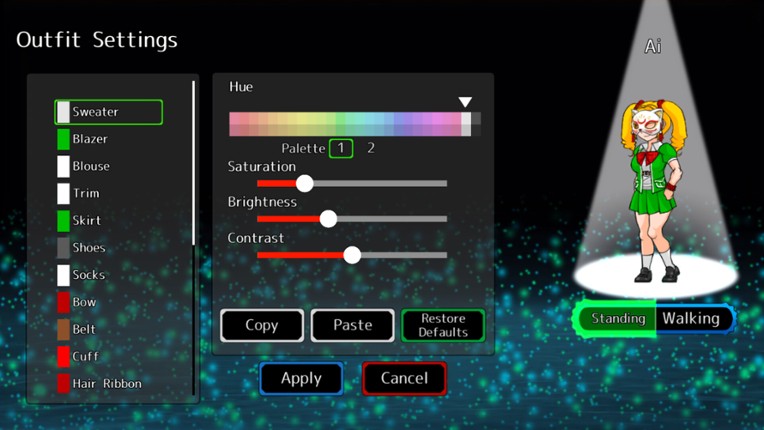This screenshot has width=764, height=430.
Task: Switch preview to Standing pose
Action: (x=618, y=318)
